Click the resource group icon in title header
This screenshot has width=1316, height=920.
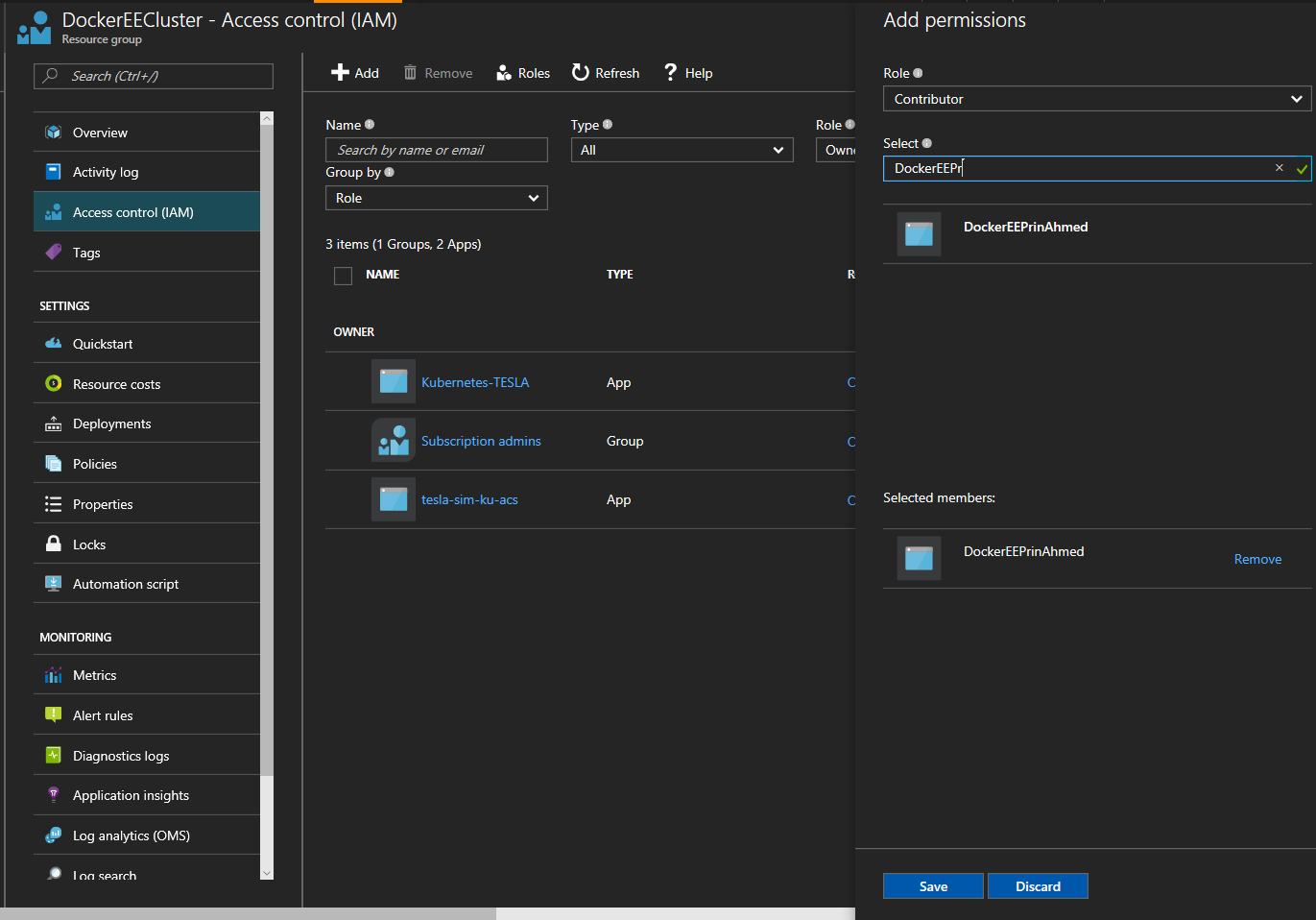[x=35, y=28]
